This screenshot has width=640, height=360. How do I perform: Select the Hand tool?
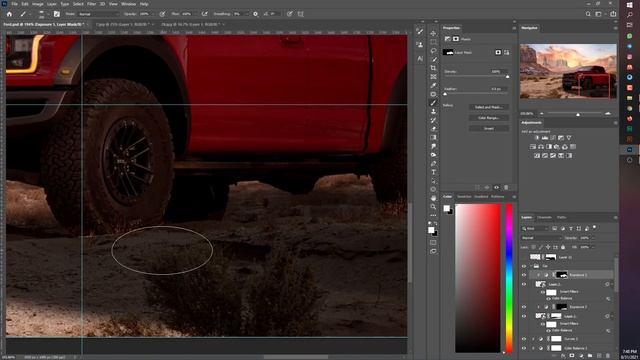(433, 198)
